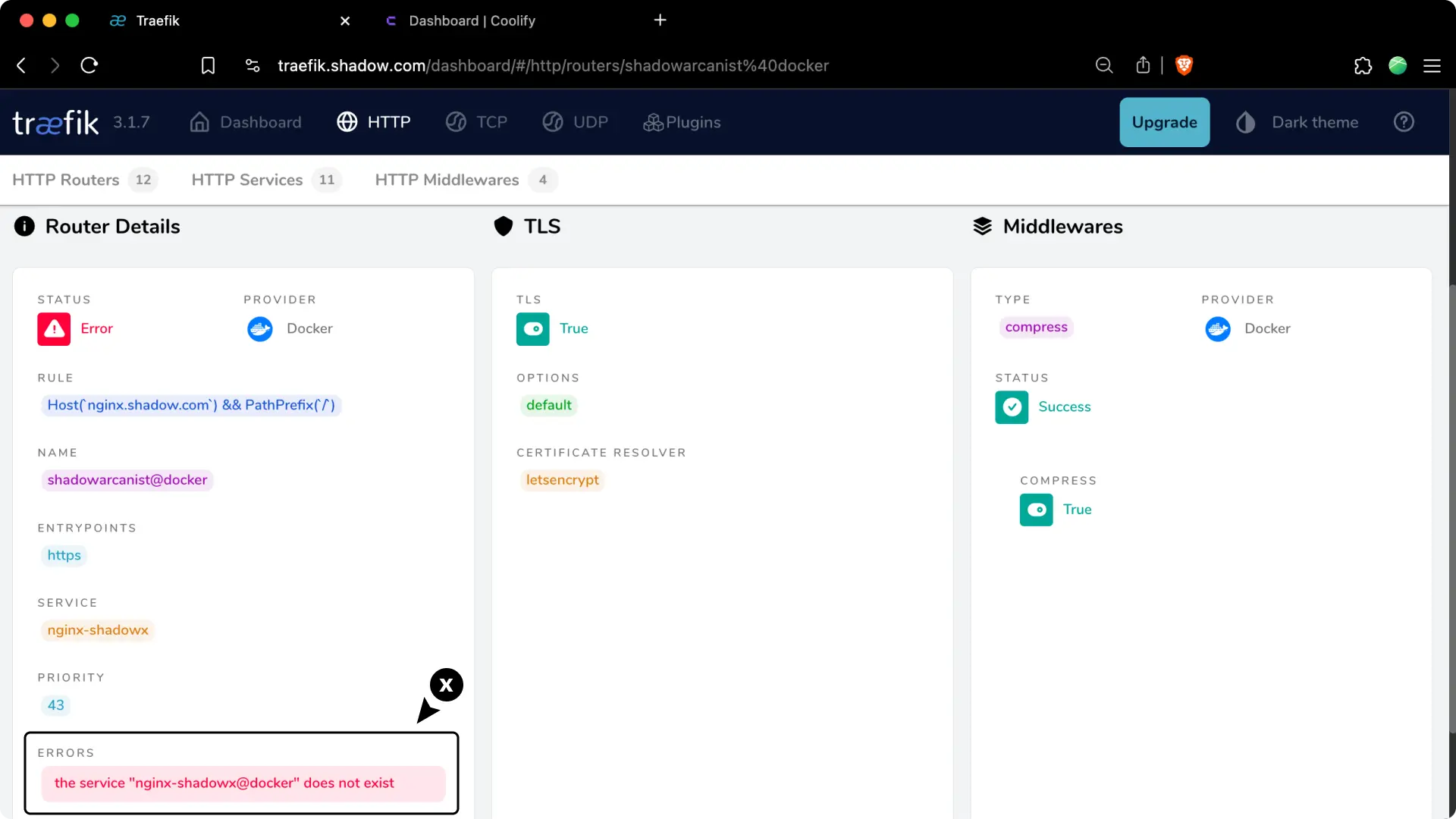Image resolution: width=1456 pixels, height=819 pixels.
Task: Click the TLS shield icon
Action: click(504, 226)
